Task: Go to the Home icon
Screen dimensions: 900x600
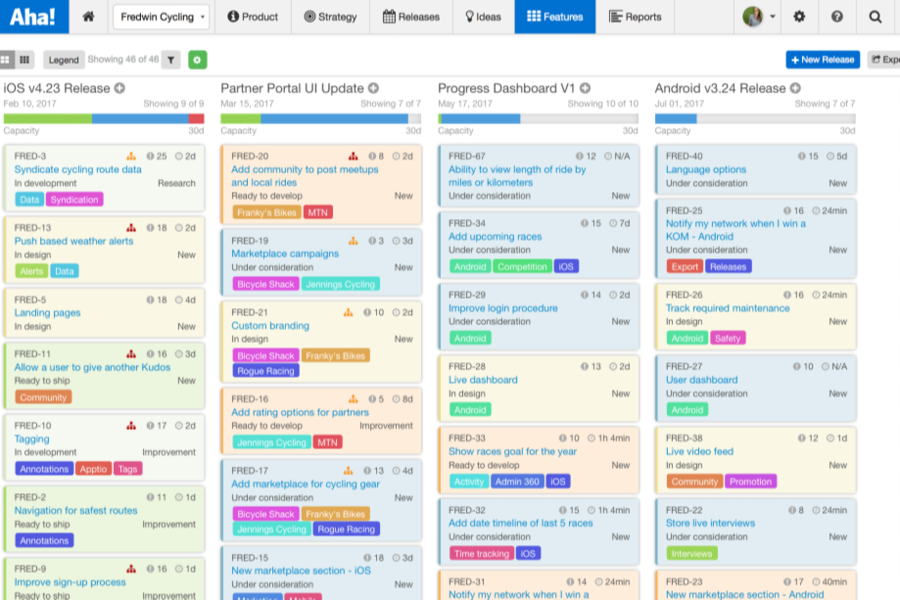Action: (89, 17)
